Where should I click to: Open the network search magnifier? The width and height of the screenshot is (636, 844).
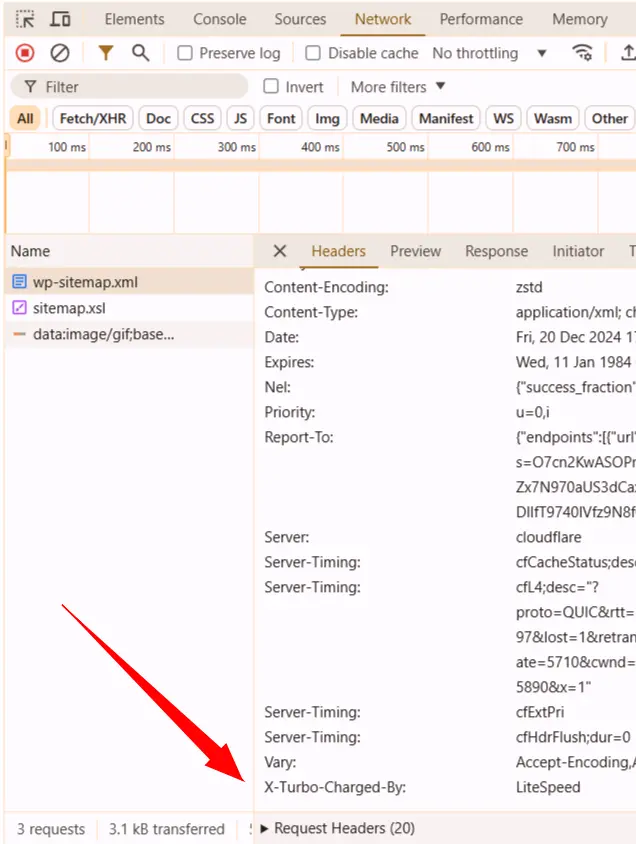[x=141, y=53]
